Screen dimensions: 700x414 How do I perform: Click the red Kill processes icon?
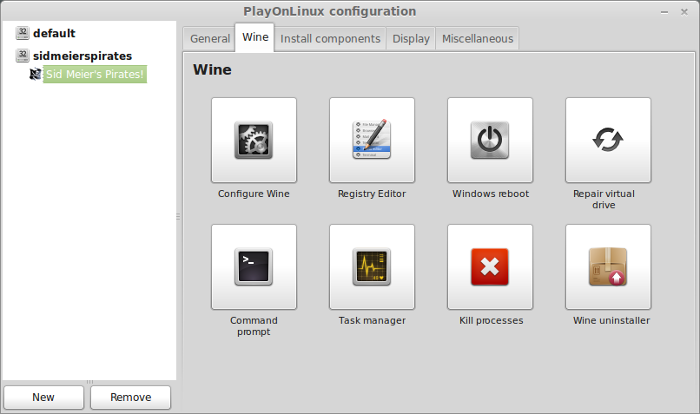pyautogui.click(x=490, y=267)
